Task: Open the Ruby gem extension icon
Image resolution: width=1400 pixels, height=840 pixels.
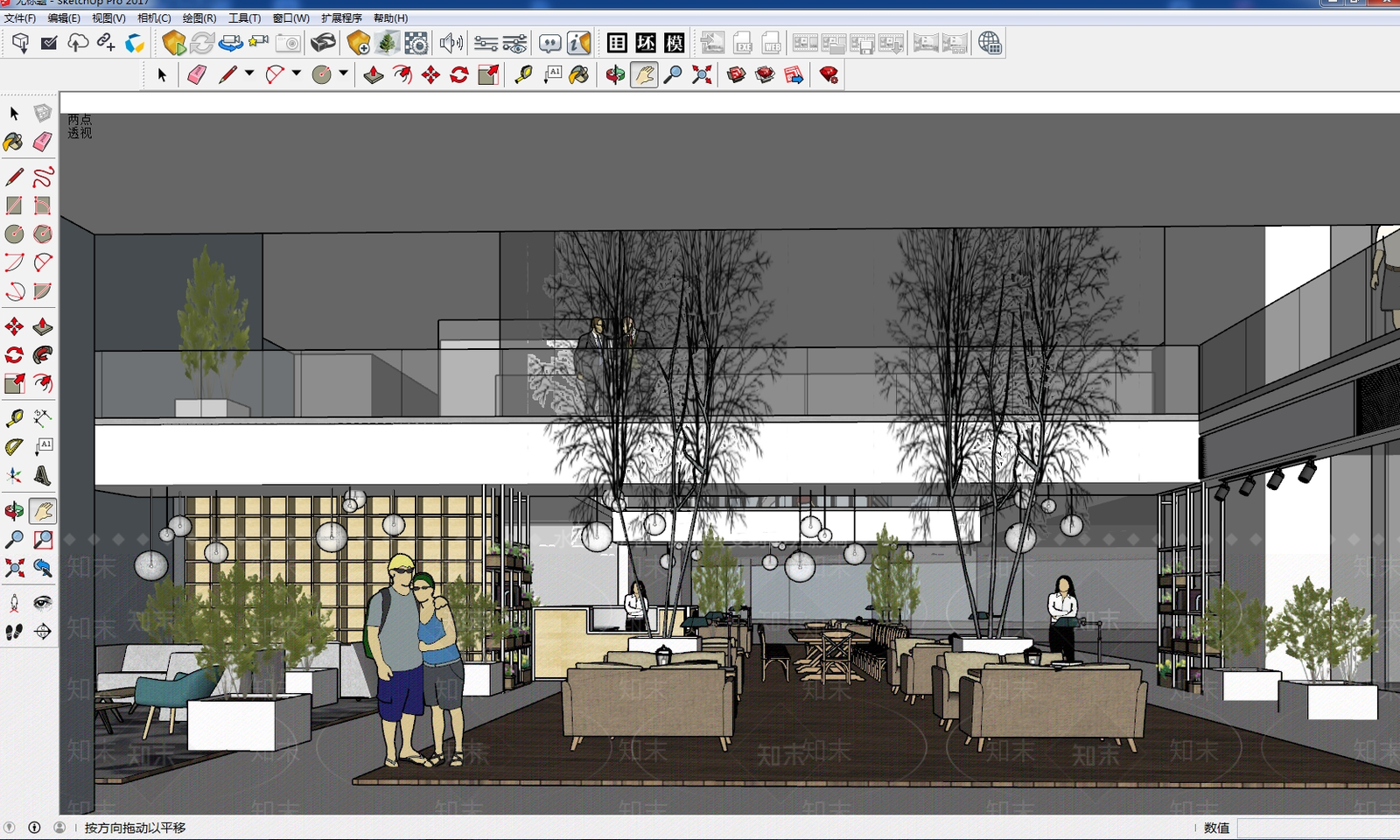Action: pyautogui.click(x=829, y=75)
